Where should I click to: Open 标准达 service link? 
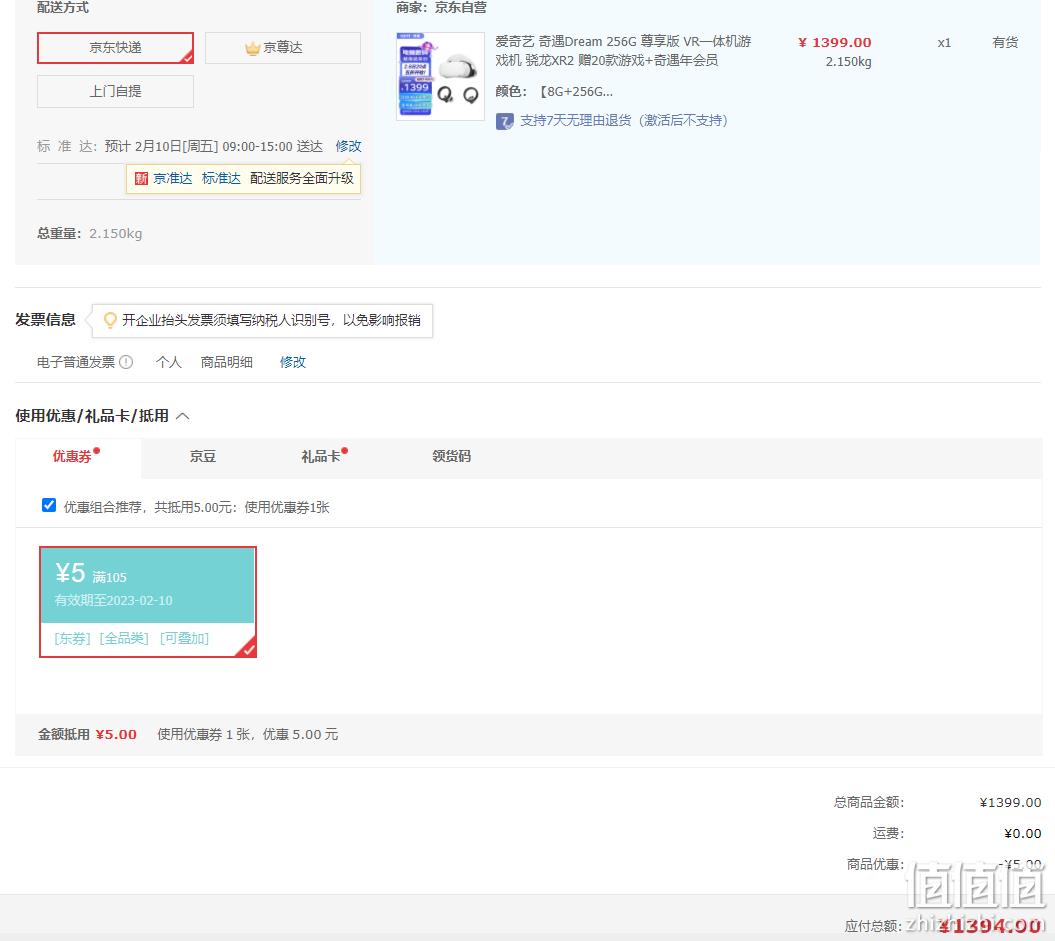221,178
